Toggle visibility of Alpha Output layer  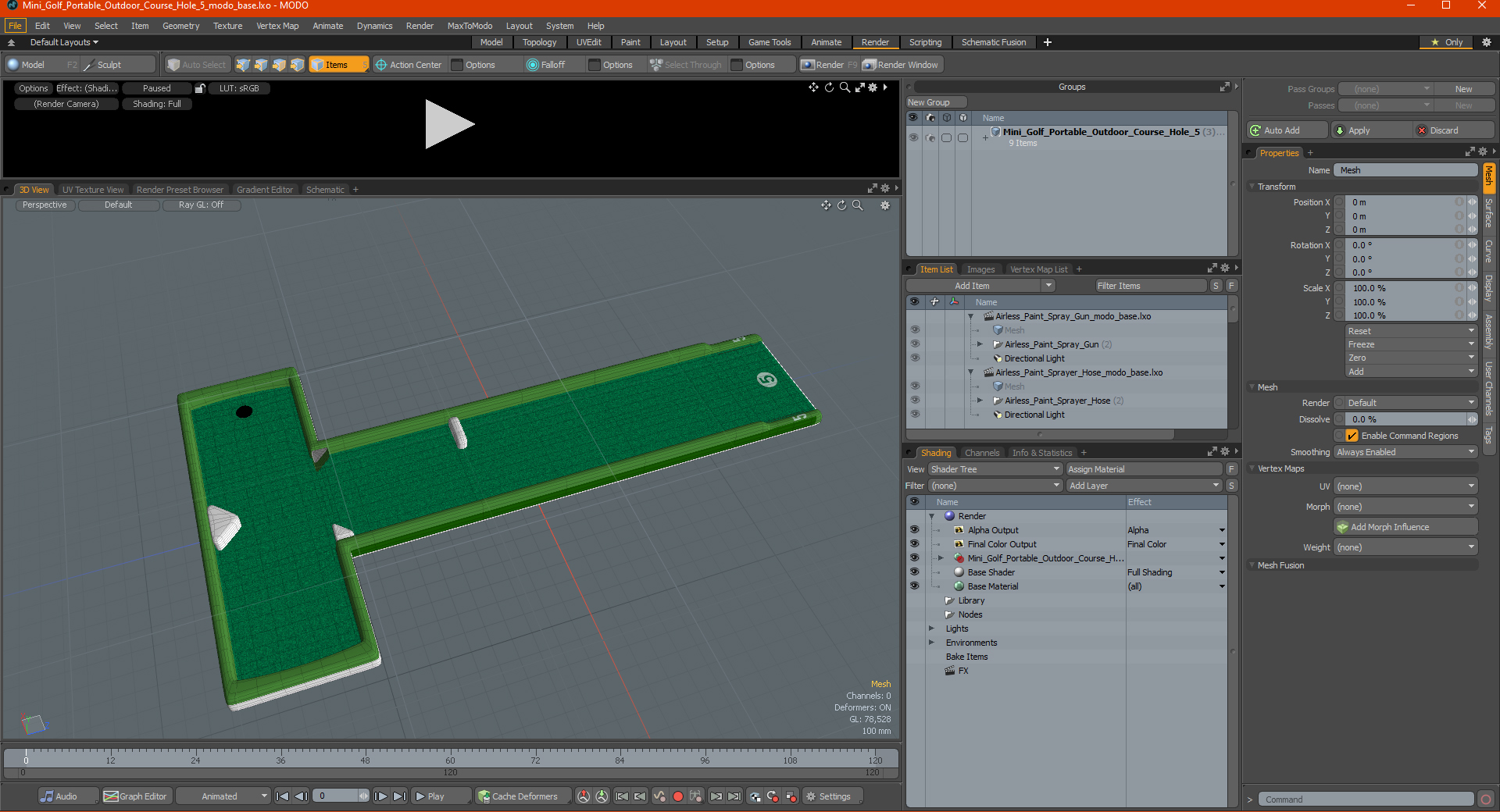click(914, 530)
